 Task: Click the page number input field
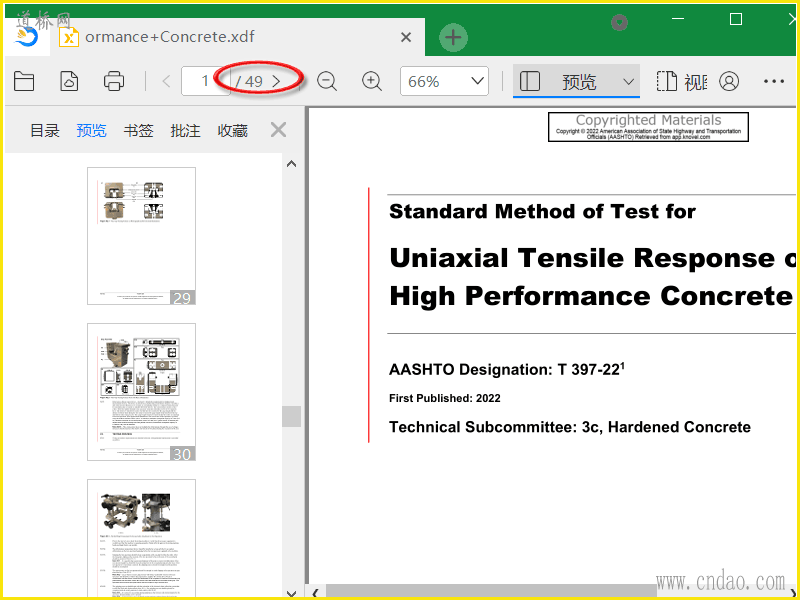[205, 81]
